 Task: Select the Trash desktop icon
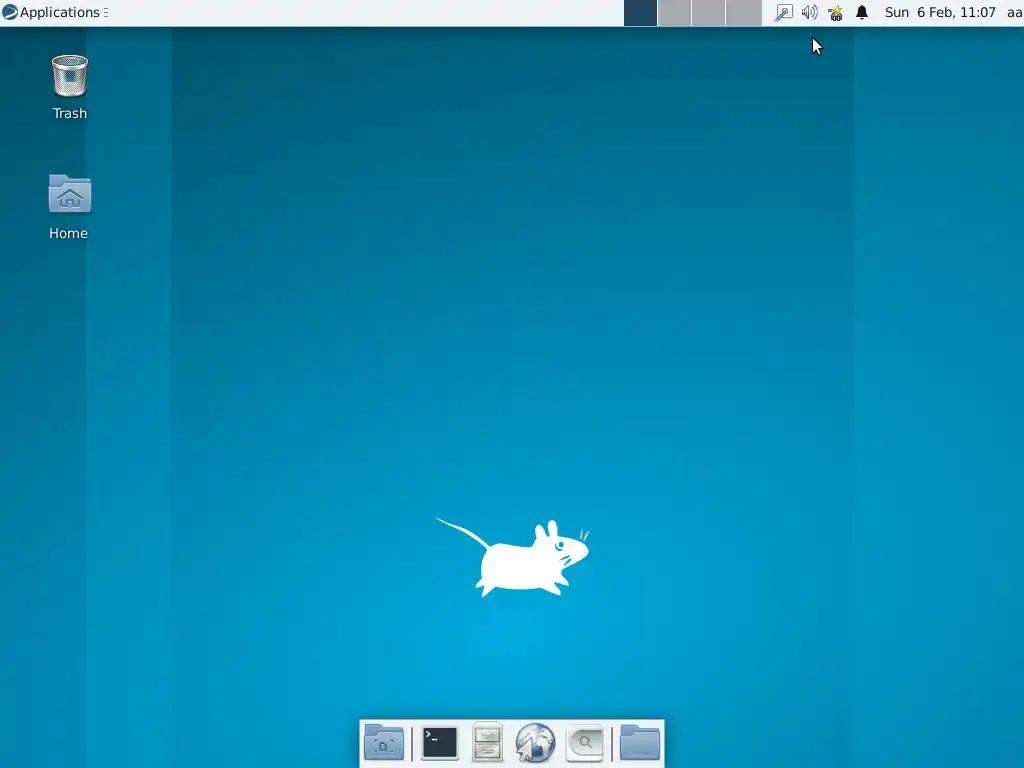point(70,76)
